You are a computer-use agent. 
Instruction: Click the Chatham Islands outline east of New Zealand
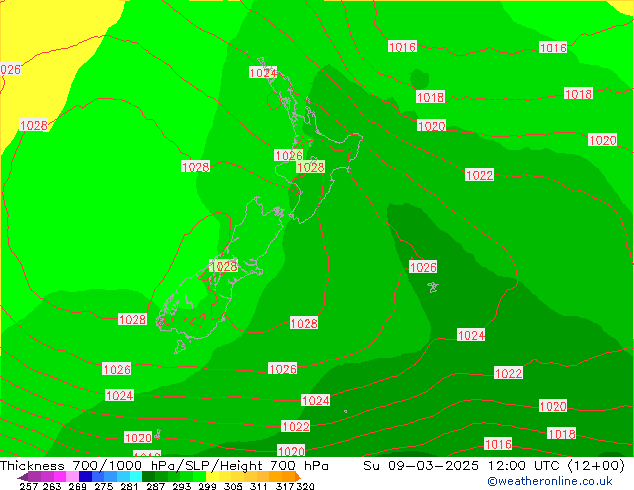(x=433, y=287)
